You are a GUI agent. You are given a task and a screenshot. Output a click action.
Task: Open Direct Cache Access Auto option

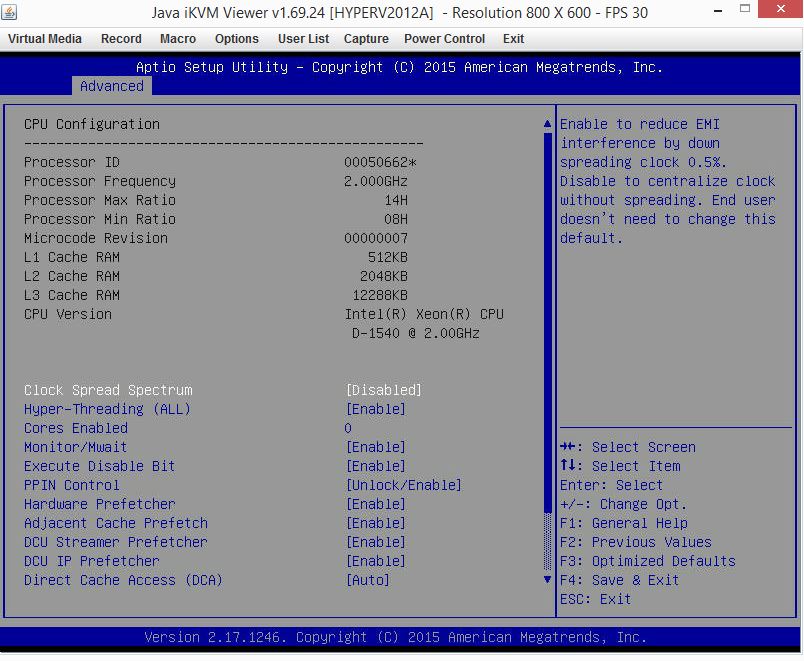(368, 580)
